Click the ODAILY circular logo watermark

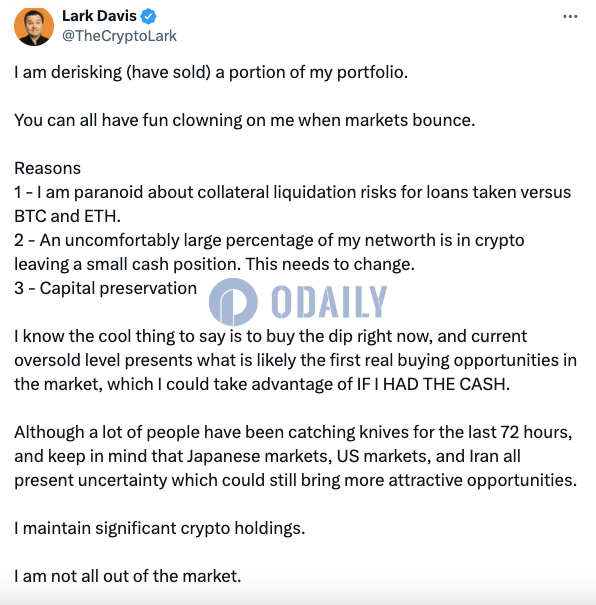233,302
